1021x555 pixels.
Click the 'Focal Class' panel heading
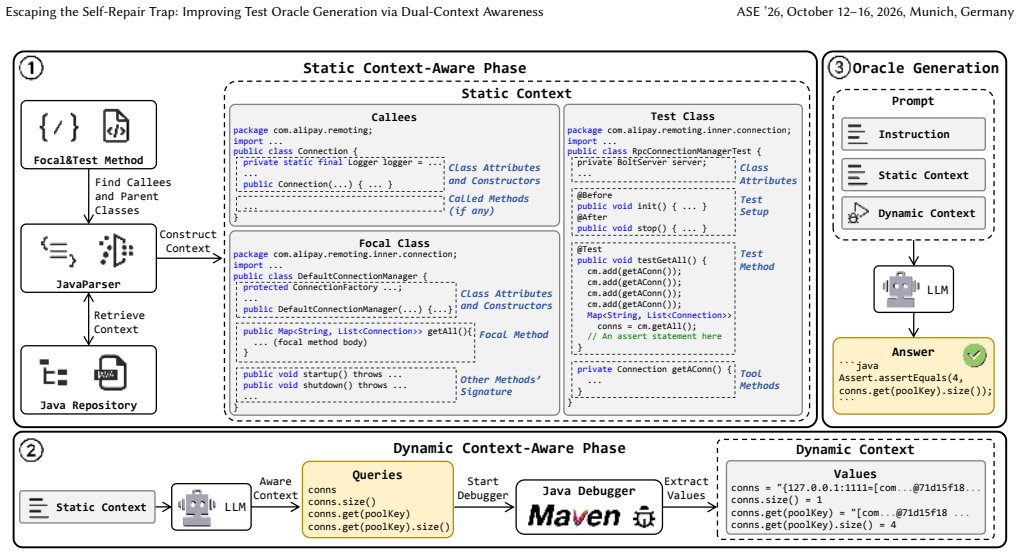pos(394,243)
